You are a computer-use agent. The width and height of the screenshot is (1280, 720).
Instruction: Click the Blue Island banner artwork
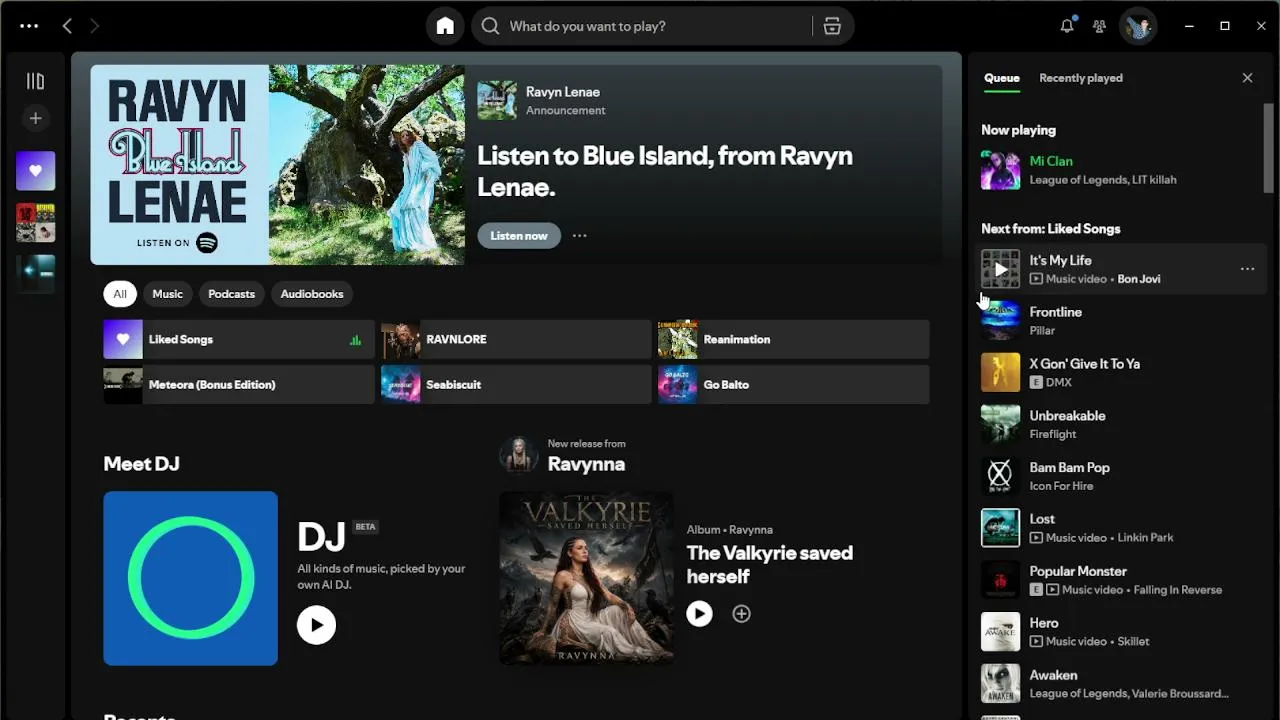(278, 165)
